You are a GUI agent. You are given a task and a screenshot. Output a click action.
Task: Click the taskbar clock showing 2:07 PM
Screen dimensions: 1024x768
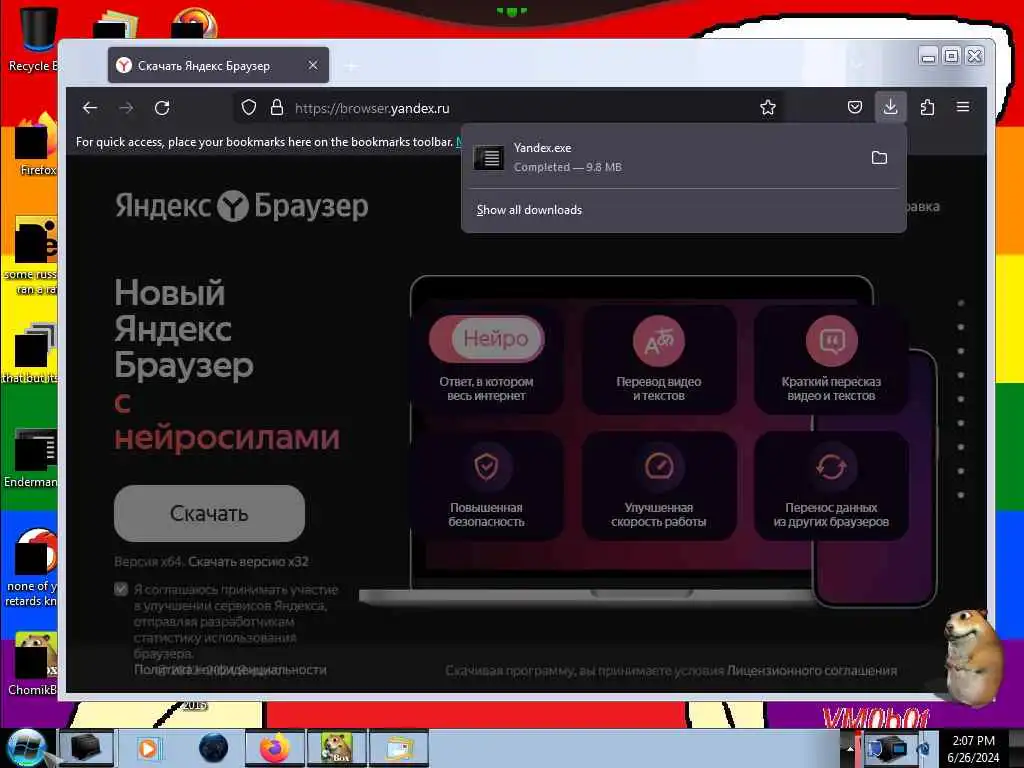tap(973, 741)
